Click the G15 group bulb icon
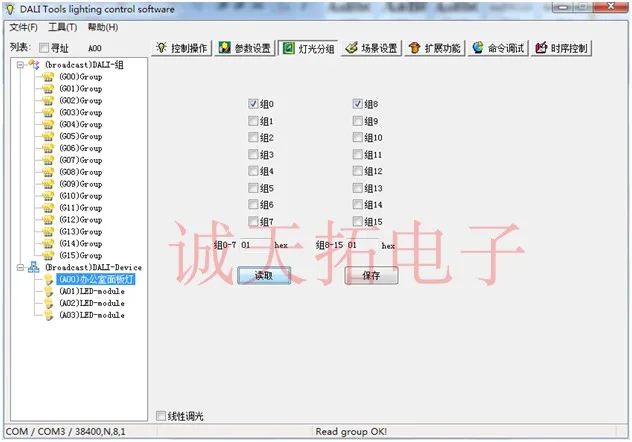Image resolution: width=632 pixels, height=442 pixels. pyautogui.click(x=48, y=255)
